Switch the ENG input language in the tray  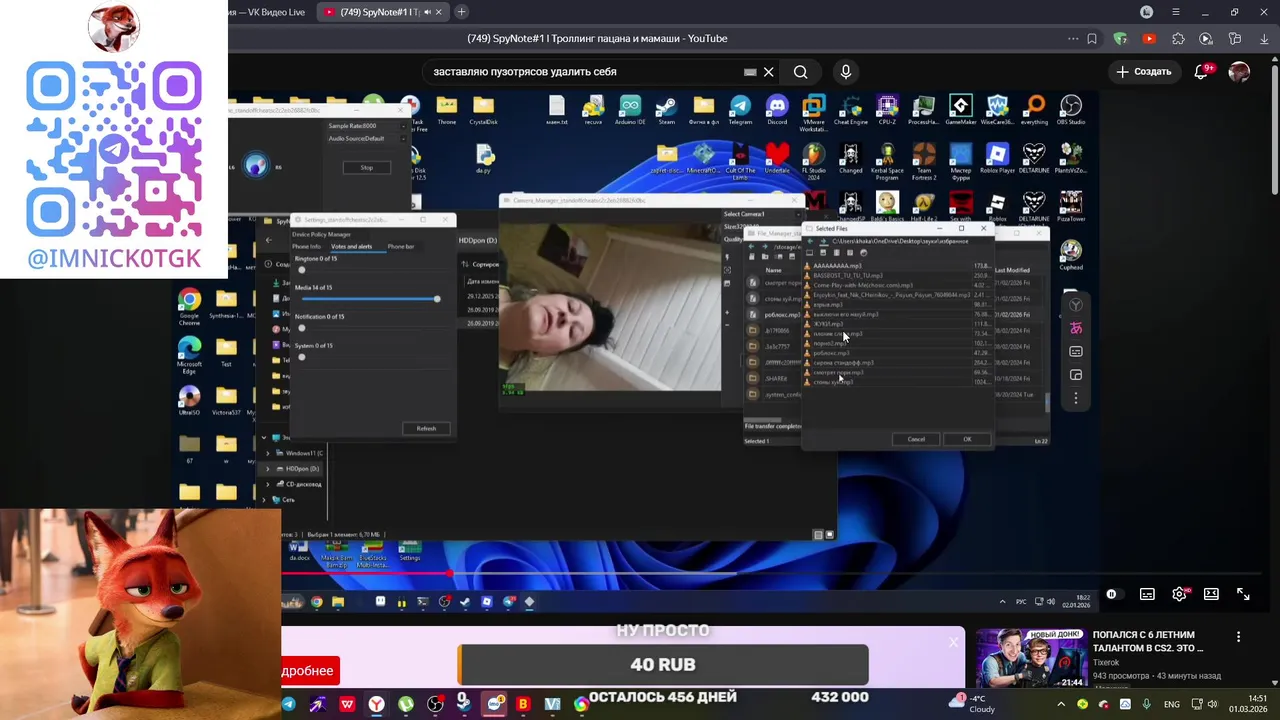tap(1171, 705)
